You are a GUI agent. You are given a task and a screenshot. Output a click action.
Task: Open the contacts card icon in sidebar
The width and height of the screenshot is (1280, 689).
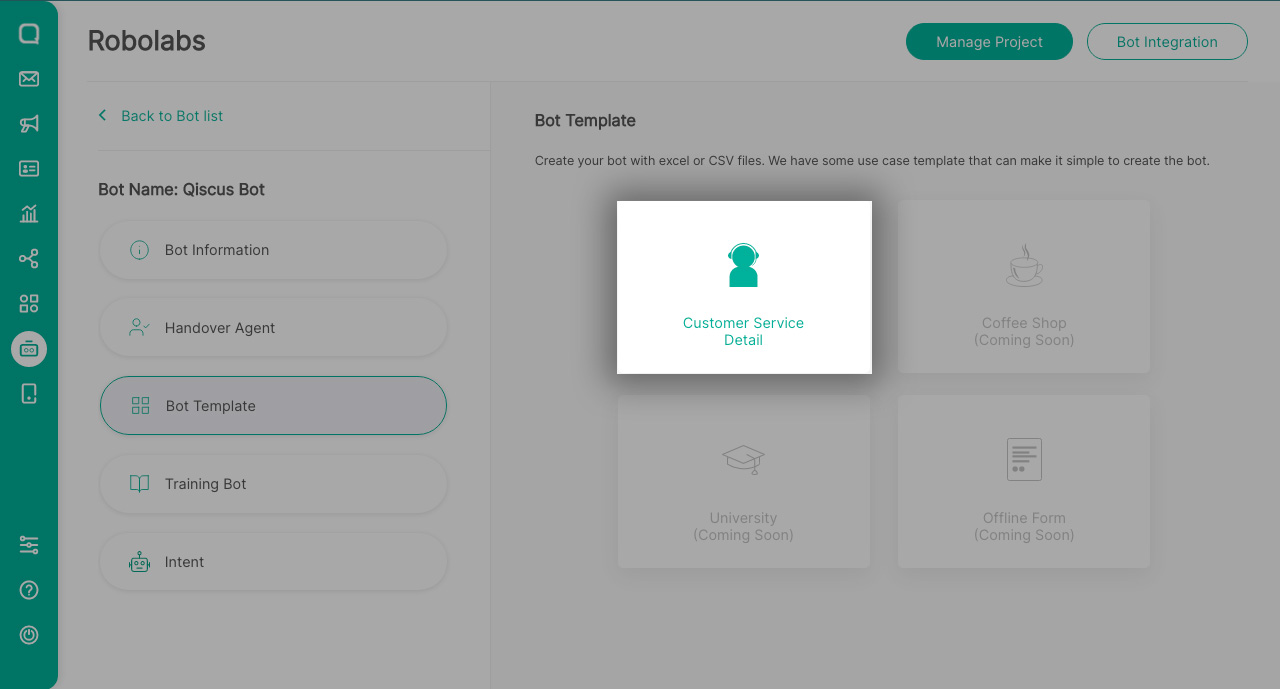click(x=28, y=168)
